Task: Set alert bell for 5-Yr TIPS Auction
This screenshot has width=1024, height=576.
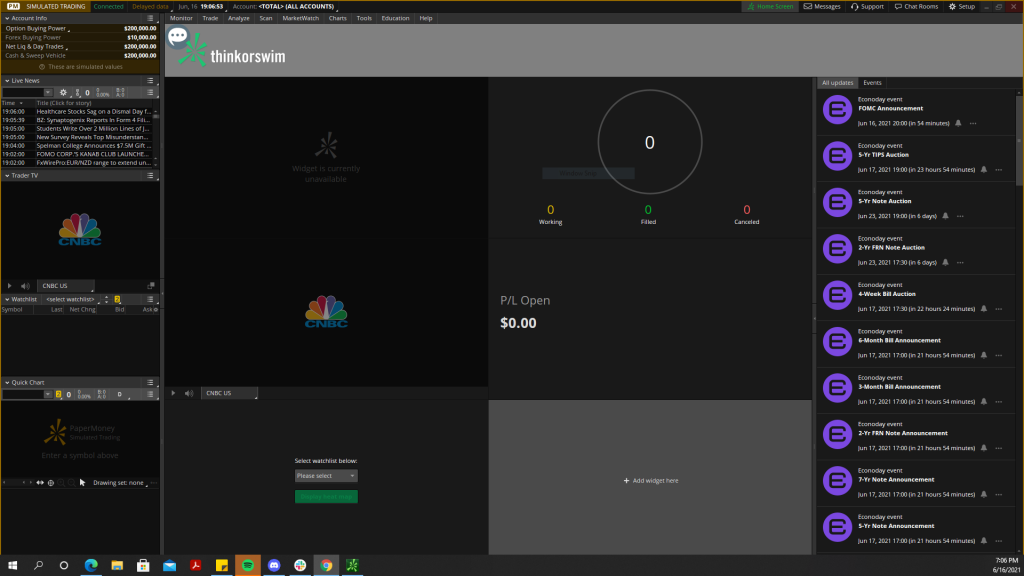Action: [984, 170]
